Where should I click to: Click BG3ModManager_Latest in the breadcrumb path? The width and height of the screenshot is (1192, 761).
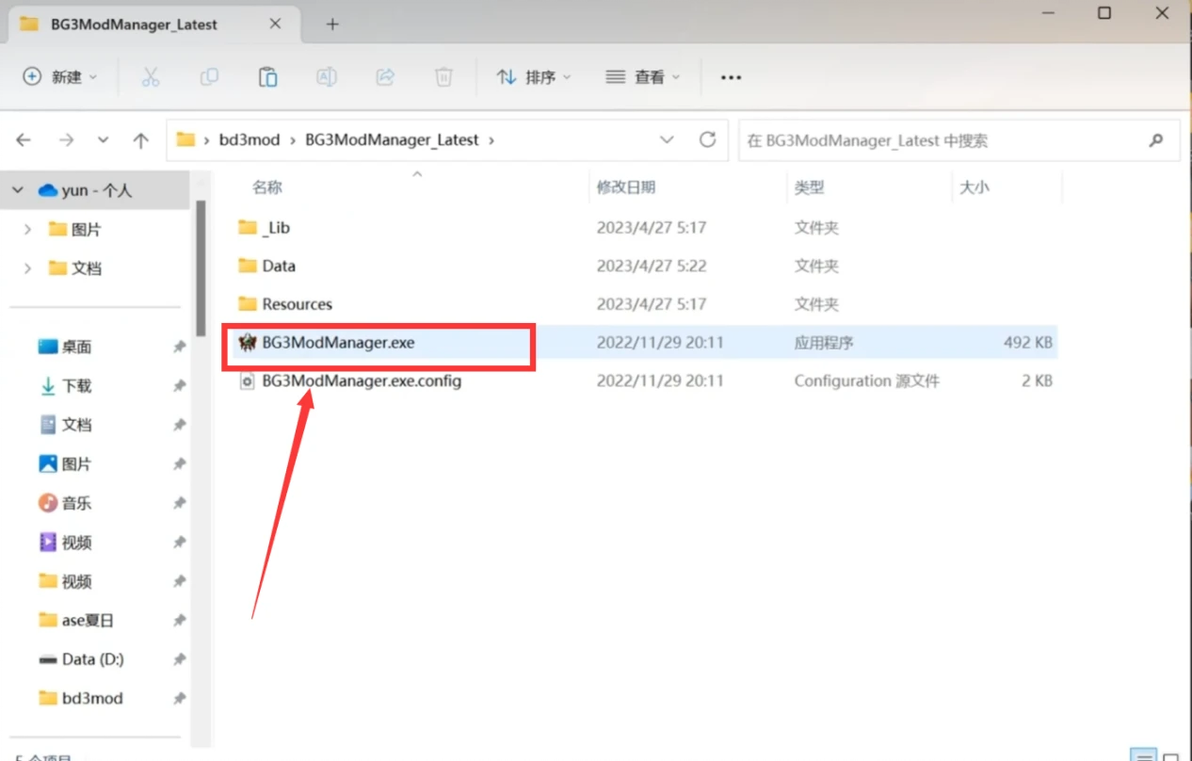392,140
